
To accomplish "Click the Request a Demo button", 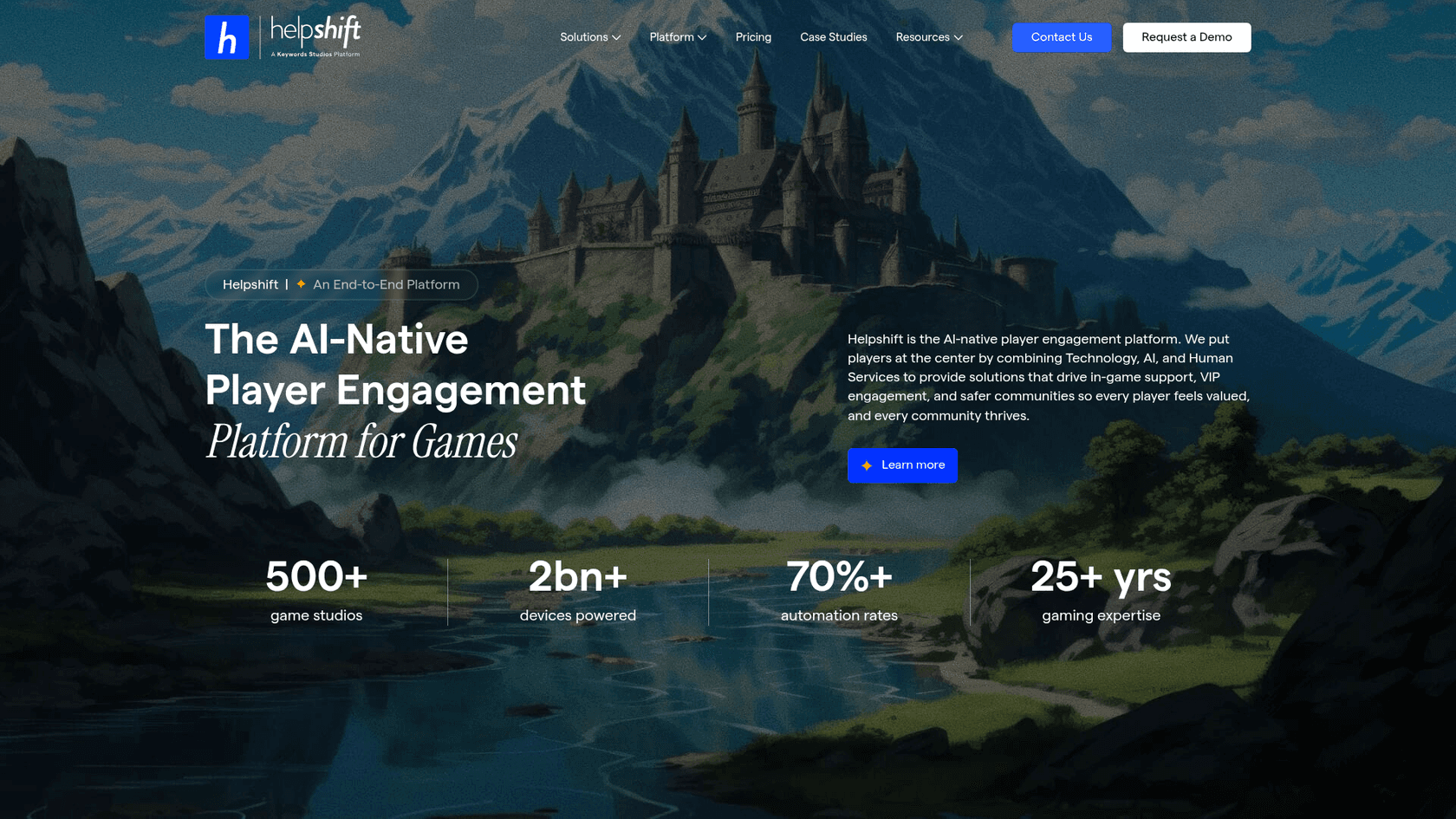I will (1186, 37).
